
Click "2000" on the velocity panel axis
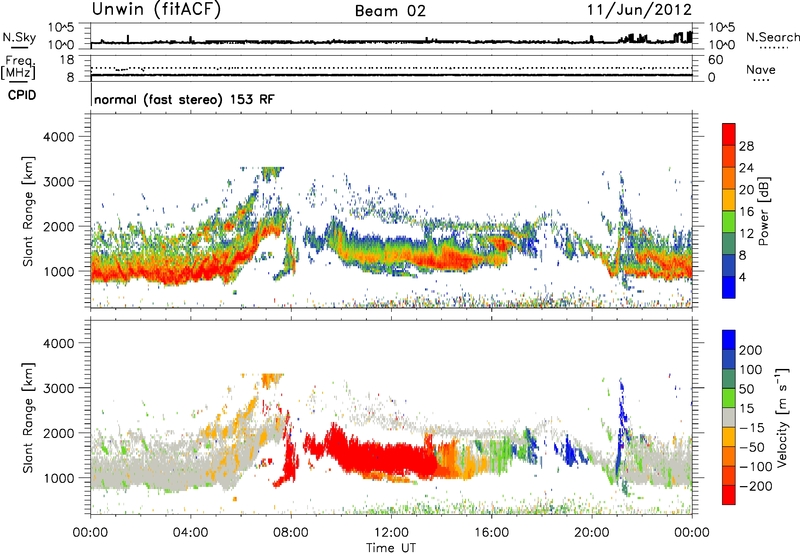tap(59, 433)
